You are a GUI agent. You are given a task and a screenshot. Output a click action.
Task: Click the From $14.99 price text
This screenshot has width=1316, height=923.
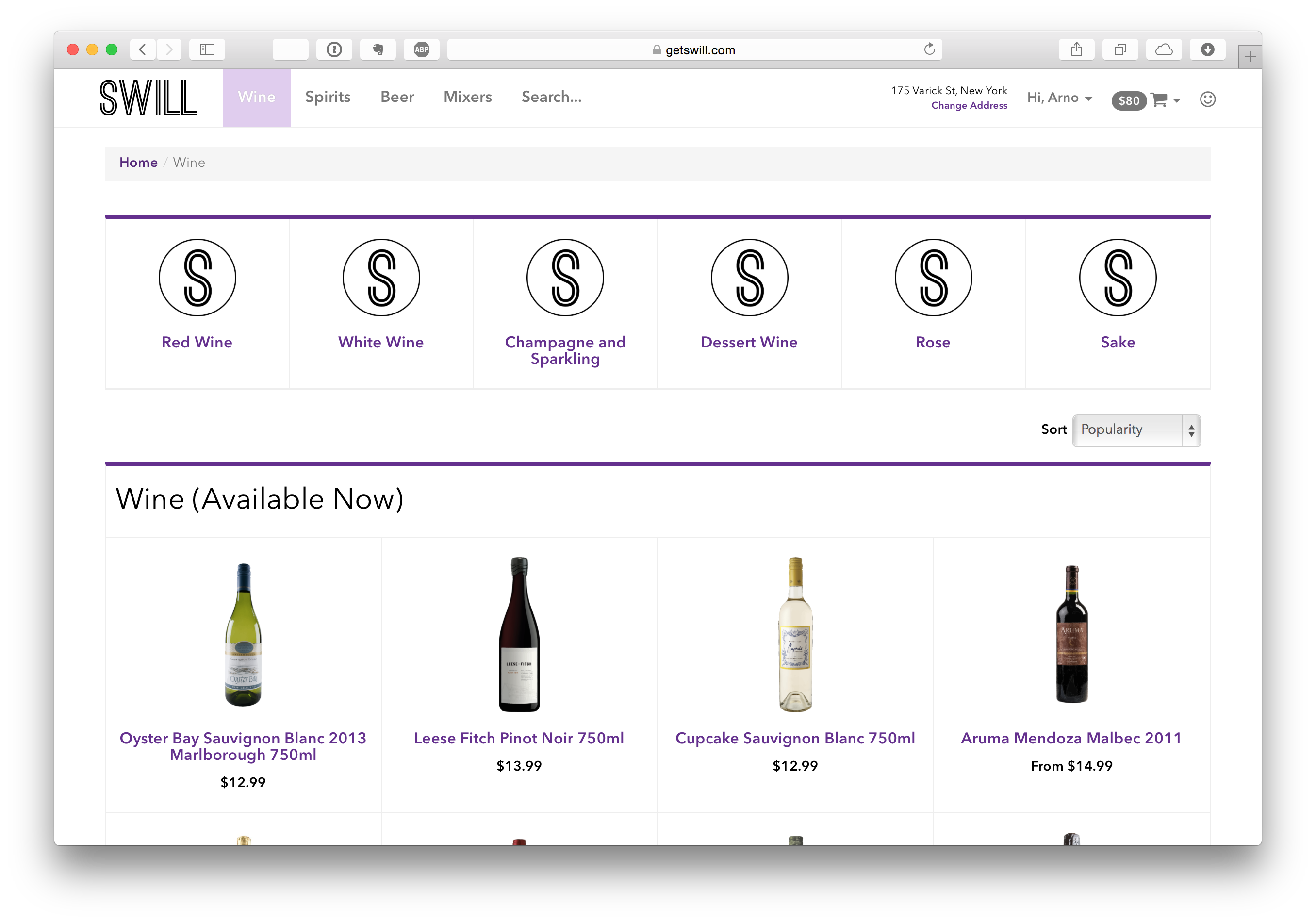[1071, 766]
